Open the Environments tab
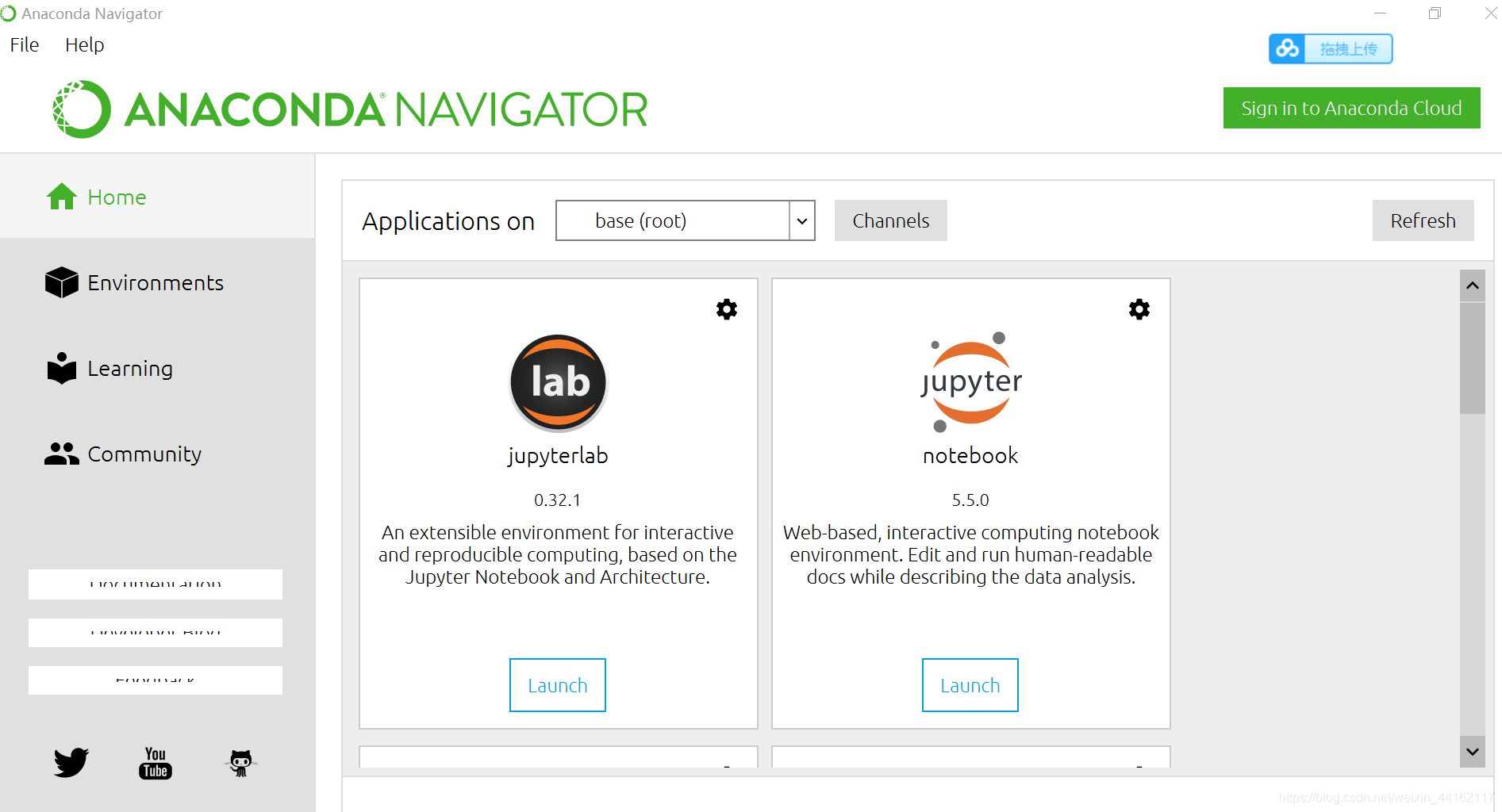 [157, 282]
